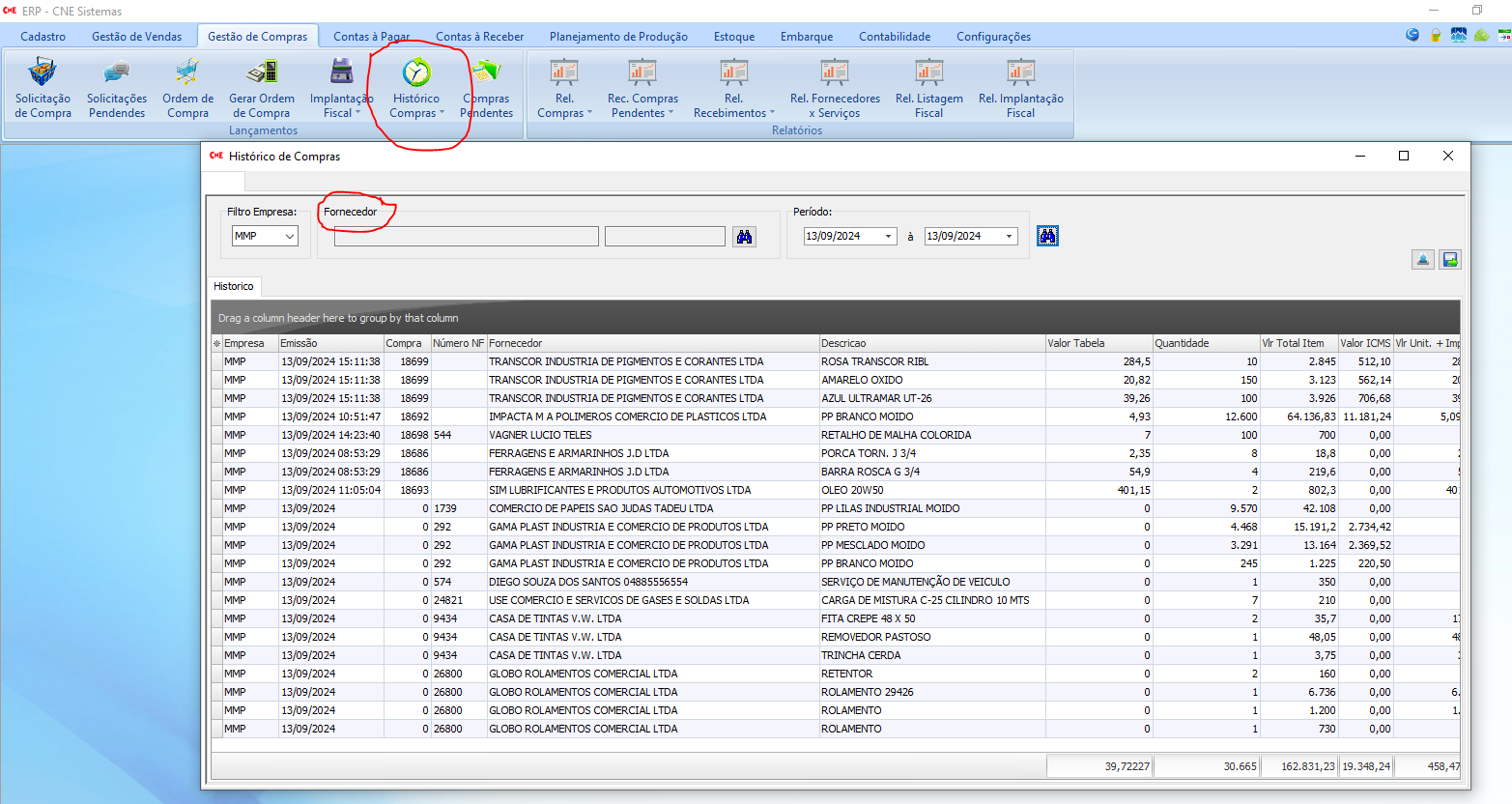Open Ordem de Compra shopping cart icon
This screenshot has height=804, width=1512.
coord(187,72)
